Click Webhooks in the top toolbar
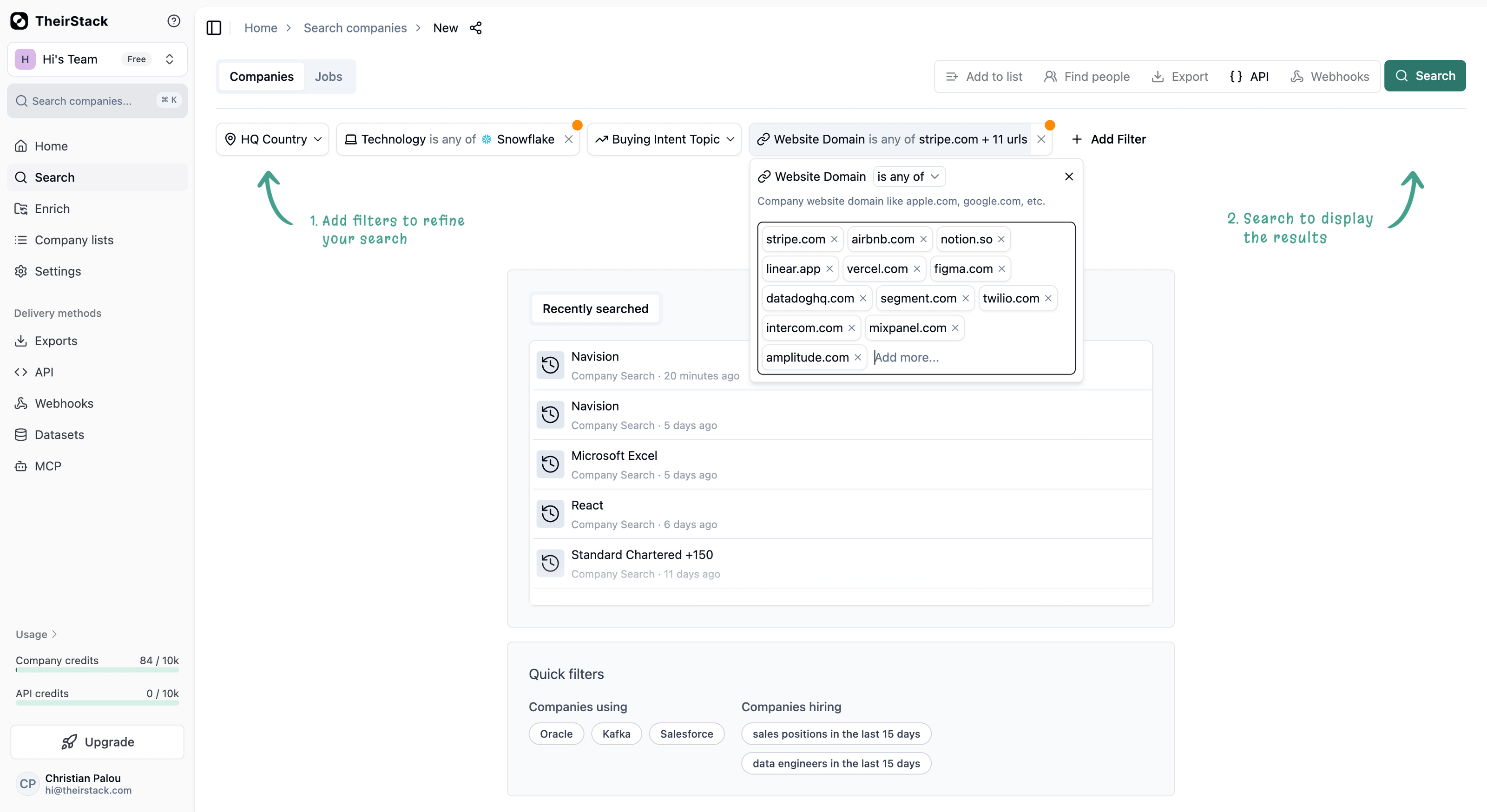 1329,77
